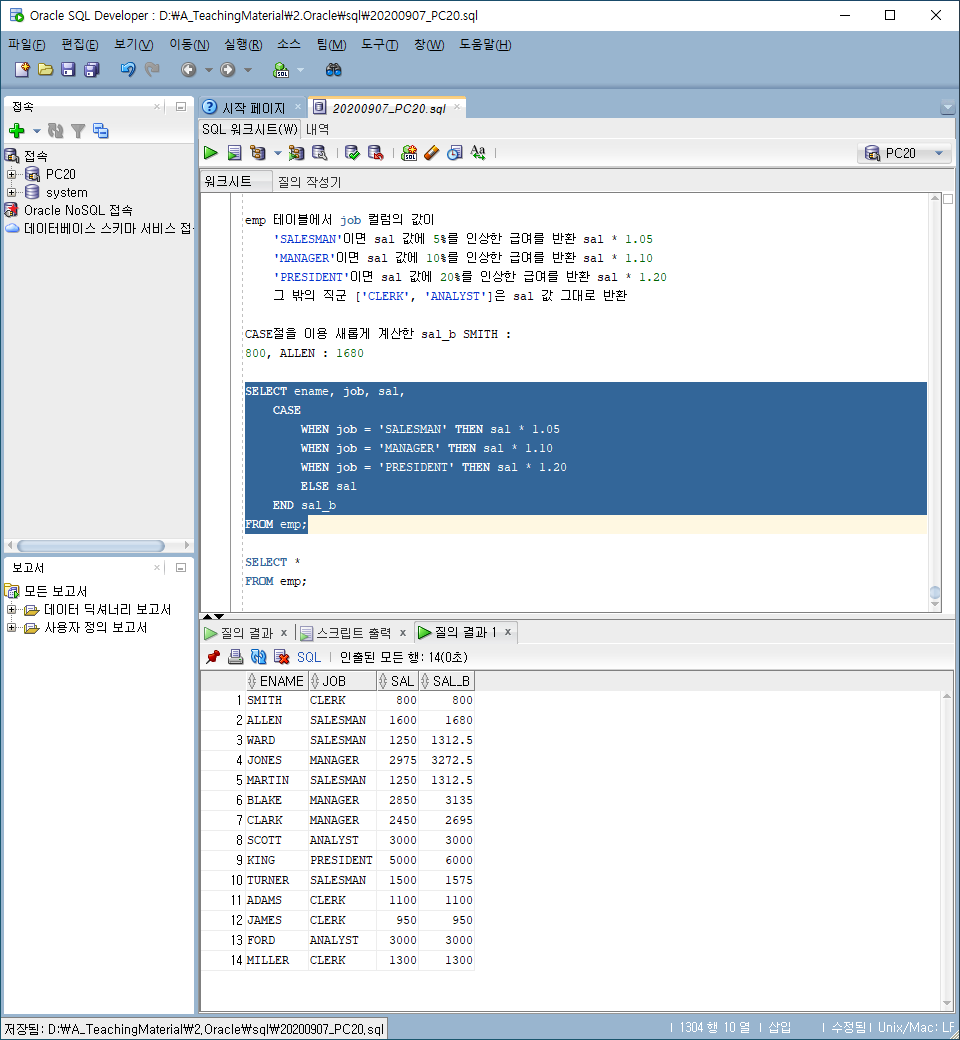Select the first 질의 결과 tab
The image size is (960, 1040).
tap(247, 633)
